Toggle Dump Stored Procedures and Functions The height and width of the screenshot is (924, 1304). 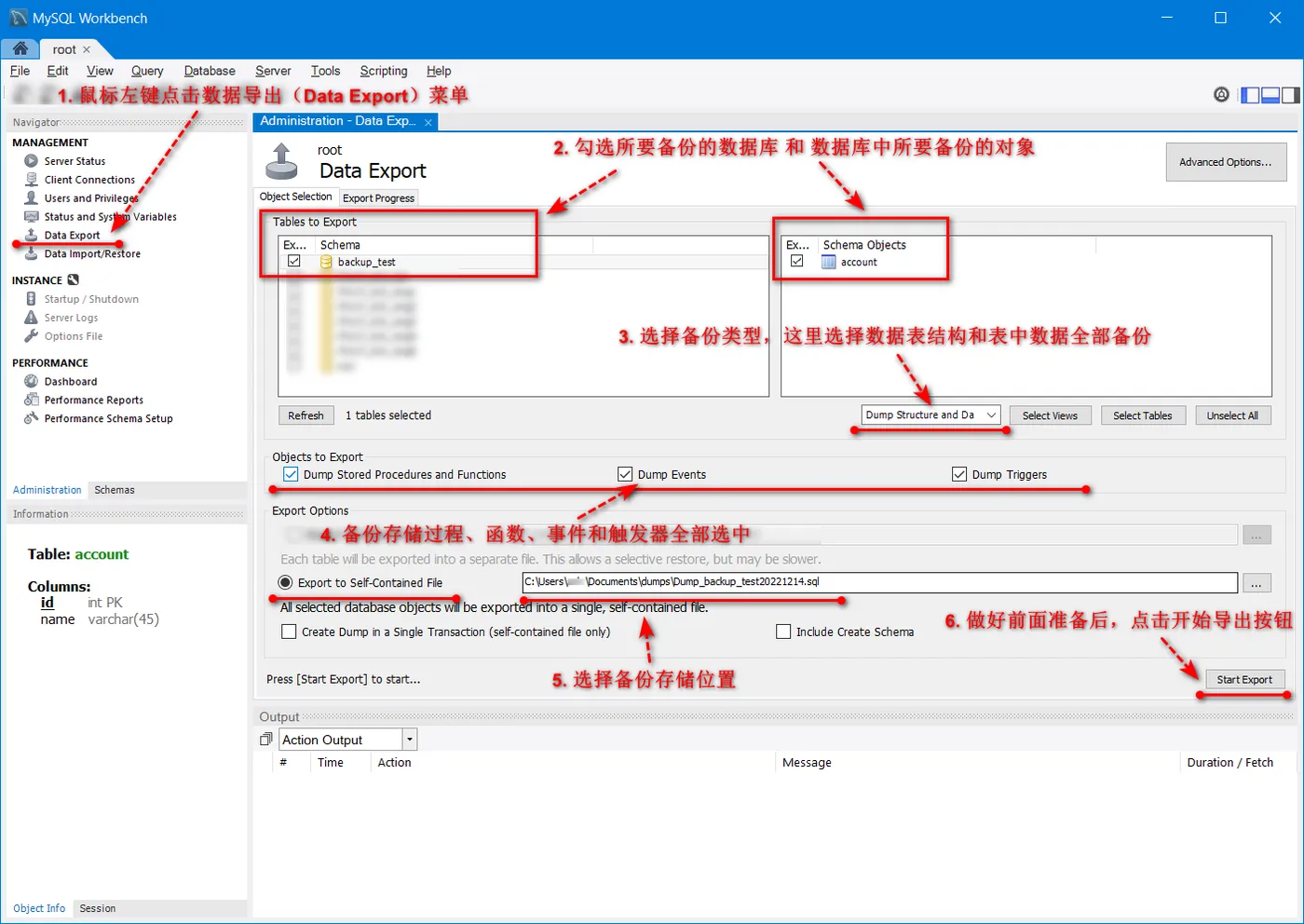pyautogui.click(x=291, y=474)
